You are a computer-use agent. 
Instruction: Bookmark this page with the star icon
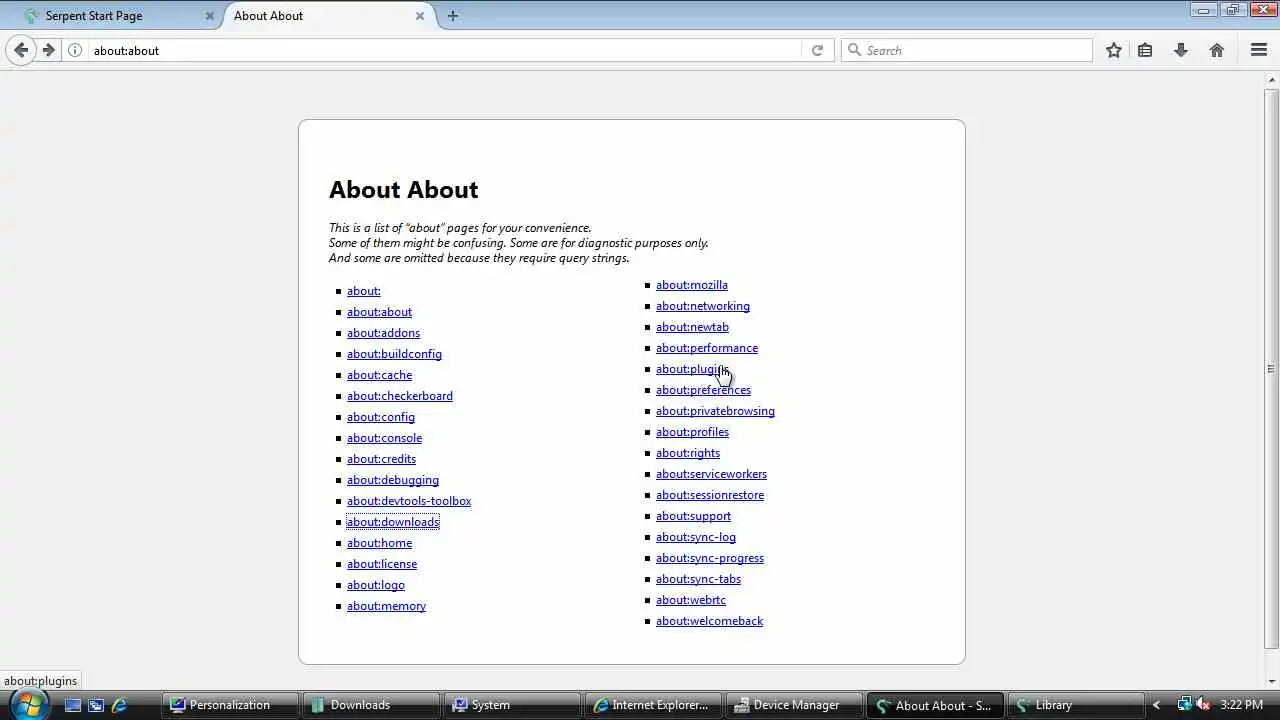(x=1114, y=50)
